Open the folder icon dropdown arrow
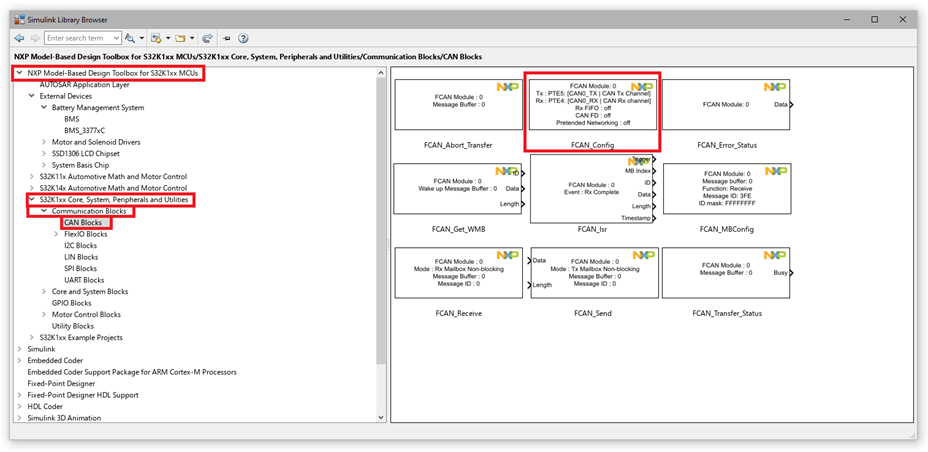The height and width of the screenshot is (452, 928). [192, 38]
